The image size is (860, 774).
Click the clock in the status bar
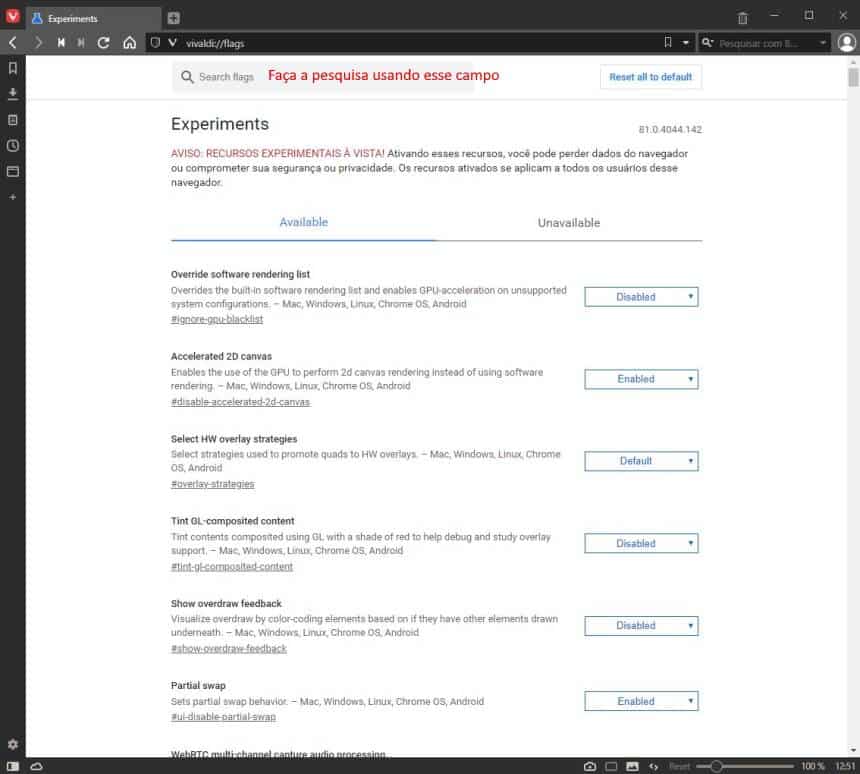(x=845, y=766)
